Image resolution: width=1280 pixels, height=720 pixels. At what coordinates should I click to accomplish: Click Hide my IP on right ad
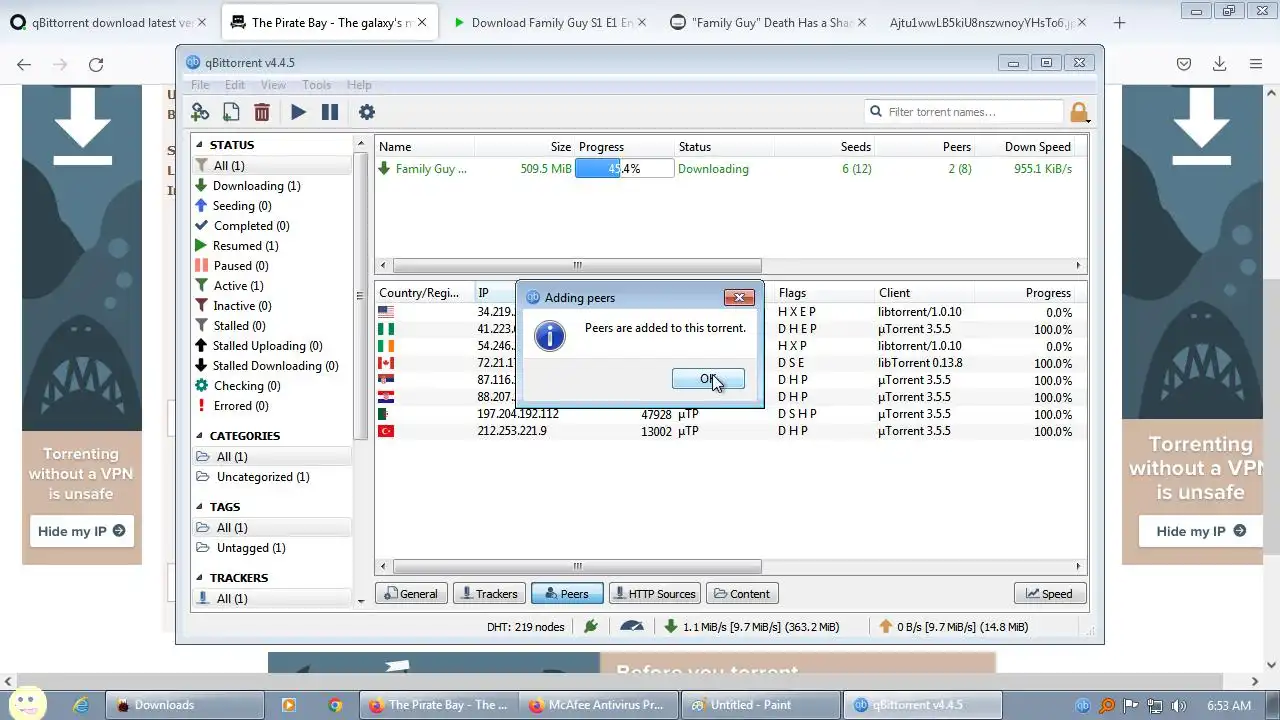coord(1200,531)
